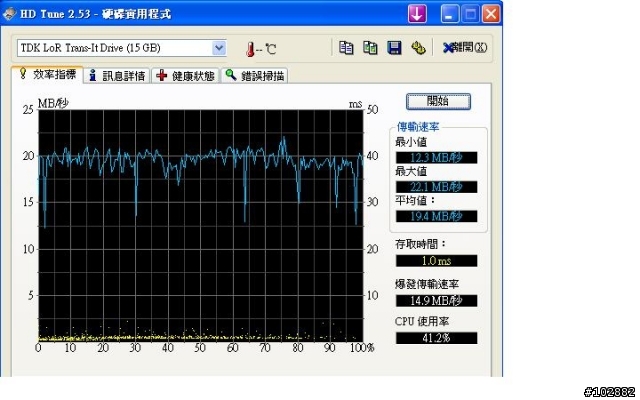Copy screenshot to clipboard icon
This screenshot has width=640, height=400.
coord(370,48)
